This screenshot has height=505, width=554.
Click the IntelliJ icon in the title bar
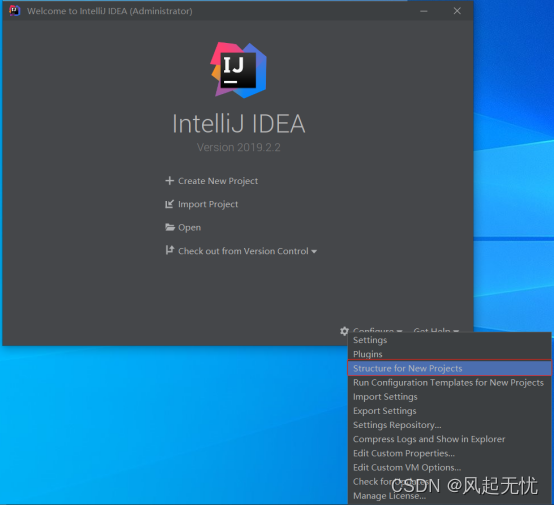pyautogui.click(x=14, y=11)
